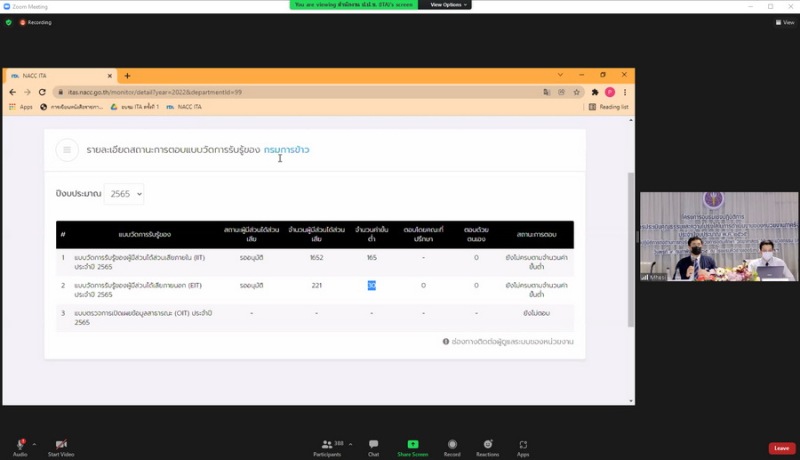Click the Record icon

pos(452,444)
